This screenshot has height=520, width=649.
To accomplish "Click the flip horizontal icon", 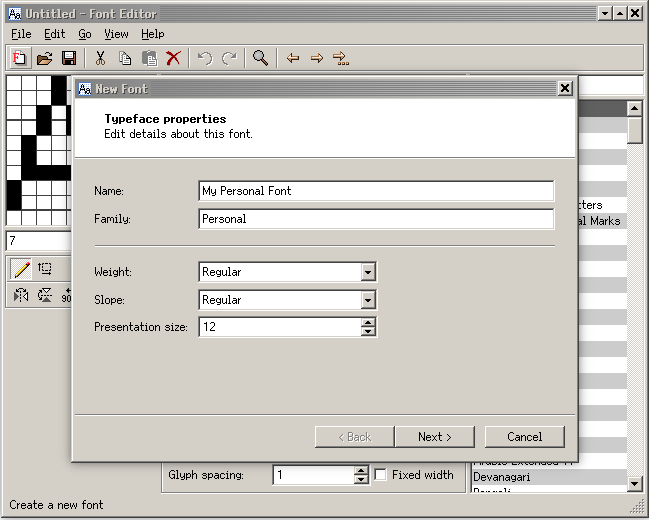I will [x=21, y=295].
